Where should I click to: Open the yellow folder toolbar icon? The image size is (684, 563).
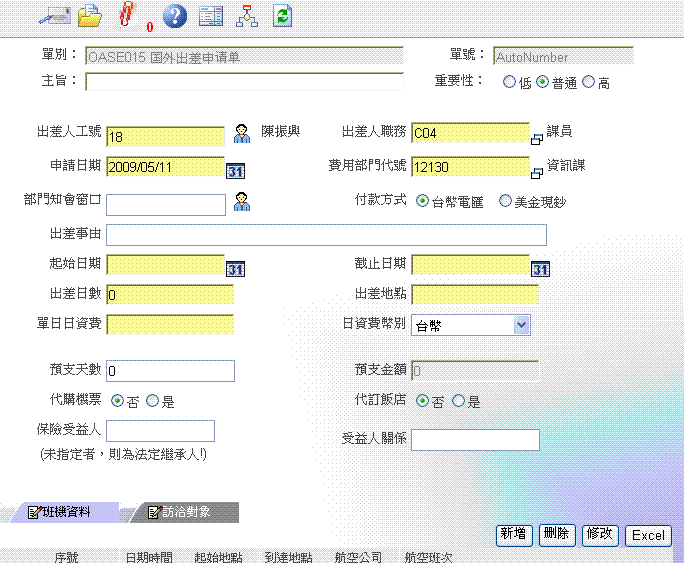tap(91, 15)
